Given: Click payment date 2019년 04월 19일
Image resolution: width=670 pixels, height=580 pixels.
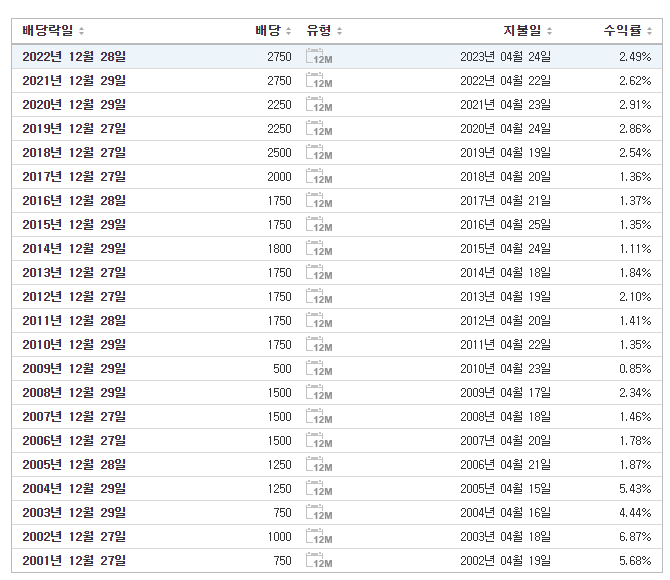Looking at the screenshot, I should click(505, 153).
